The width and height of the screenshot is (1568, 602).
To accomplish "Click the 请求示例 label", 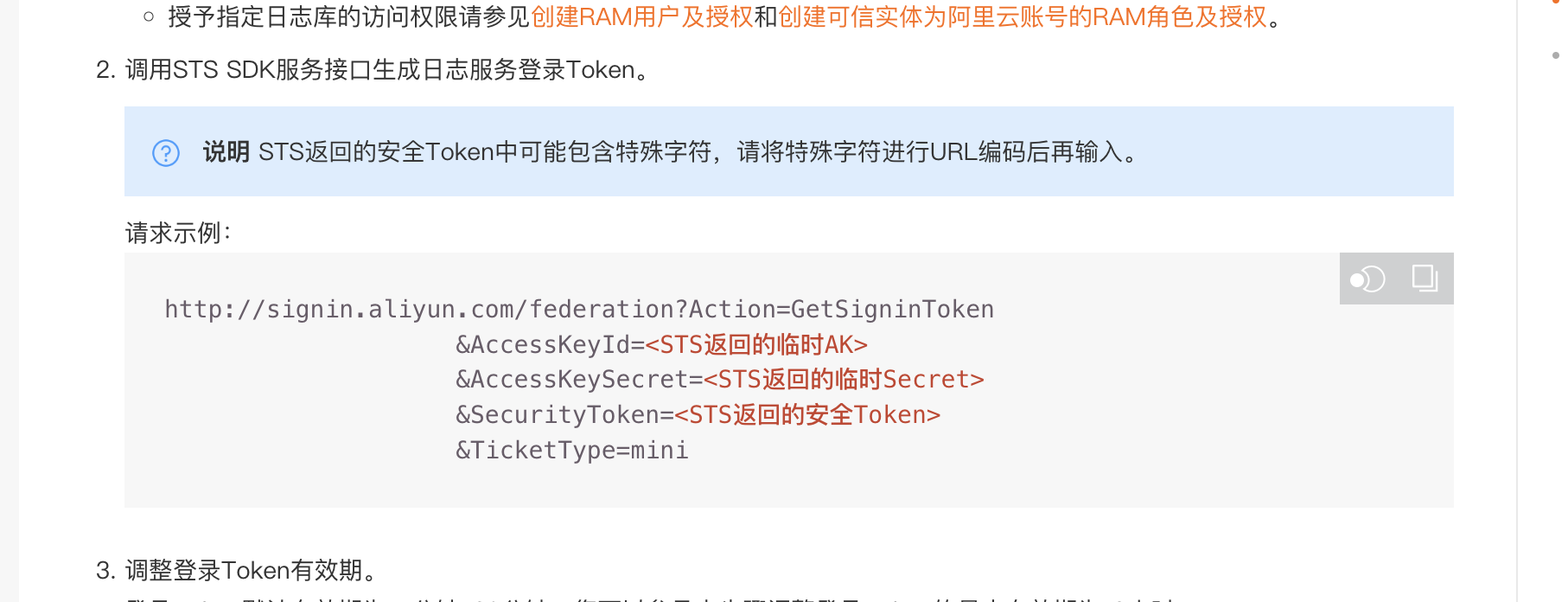I will [178, 233].
